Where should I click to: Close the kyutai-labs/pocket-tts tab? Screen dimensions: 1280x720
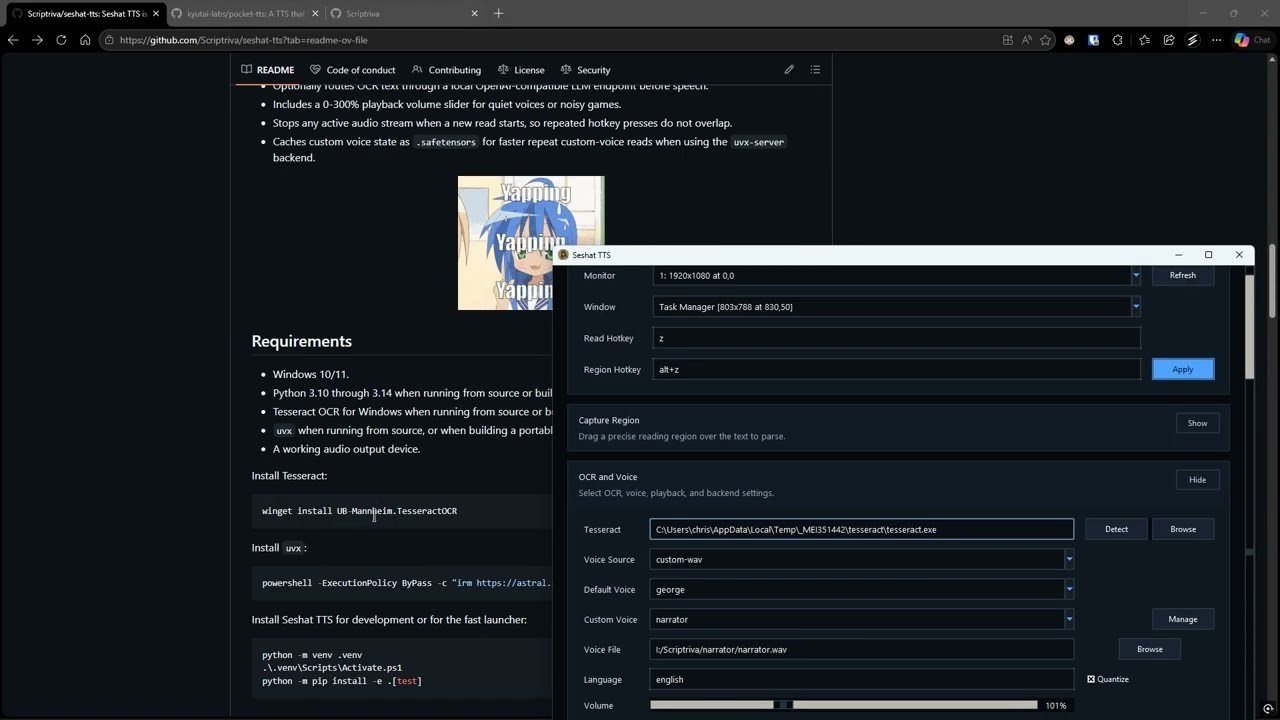coord(315,13)
